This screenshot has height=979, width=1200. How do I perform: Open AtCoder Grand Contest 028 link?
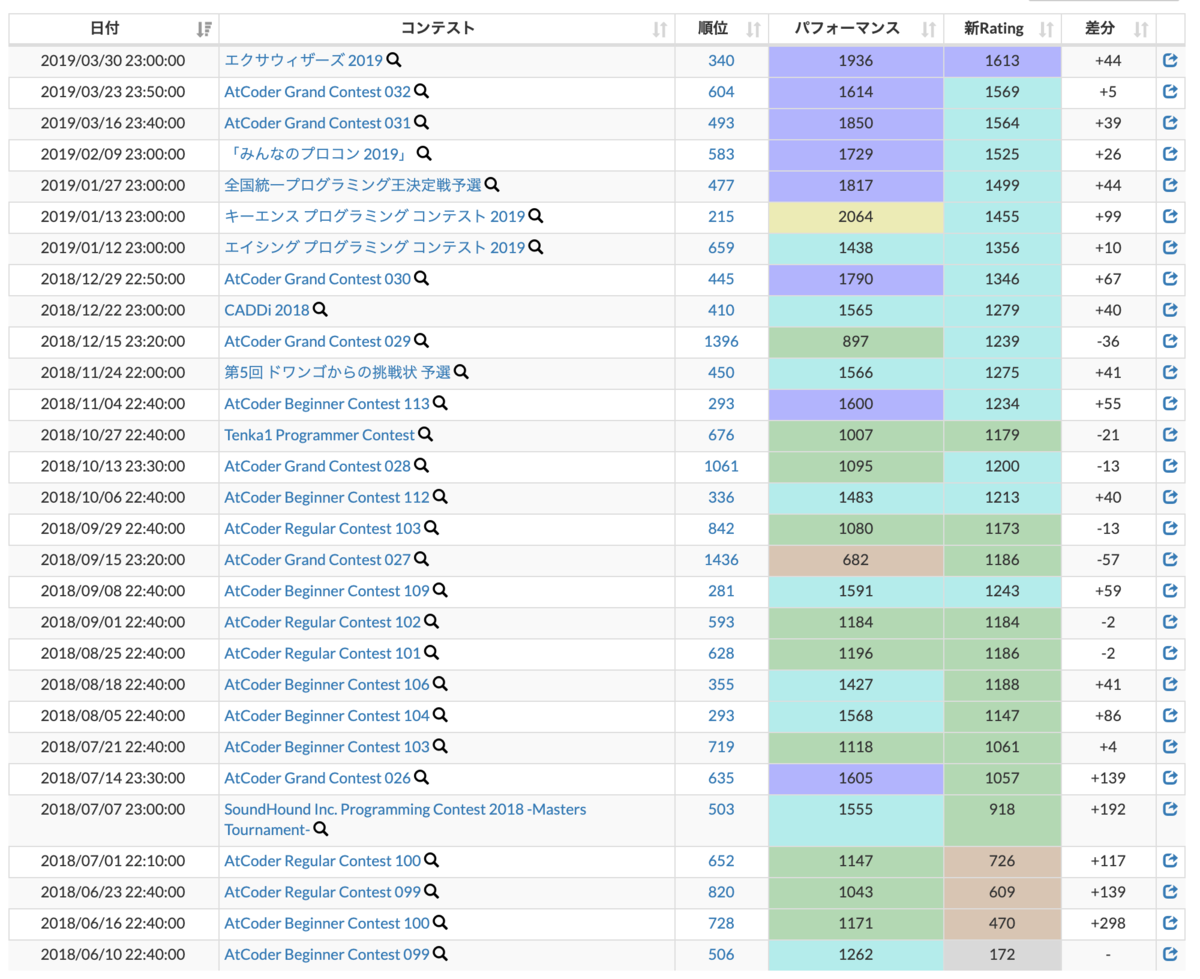point(318,466)
